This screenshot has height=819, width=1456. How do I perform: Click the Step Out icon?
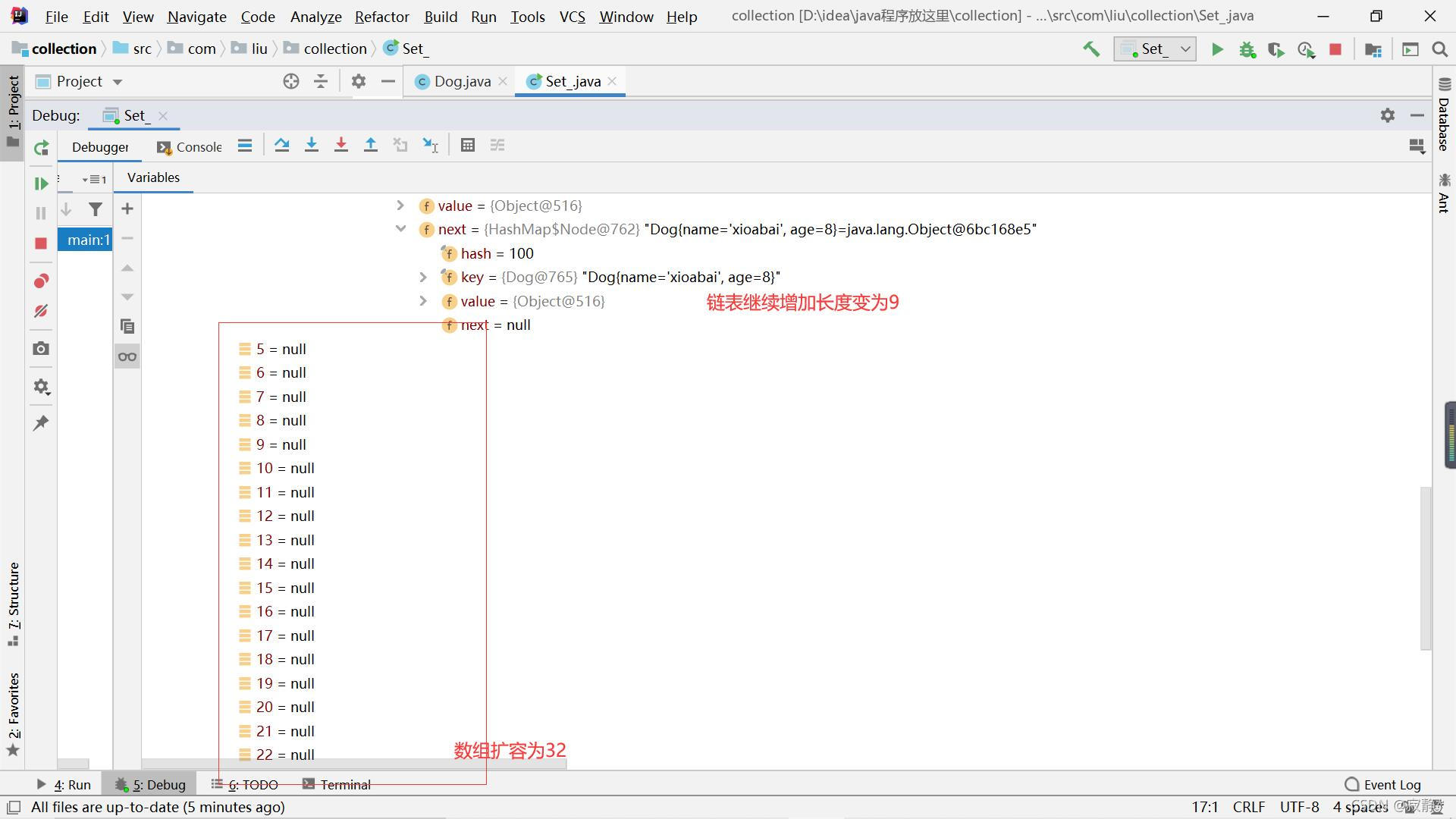pos(370,145)
